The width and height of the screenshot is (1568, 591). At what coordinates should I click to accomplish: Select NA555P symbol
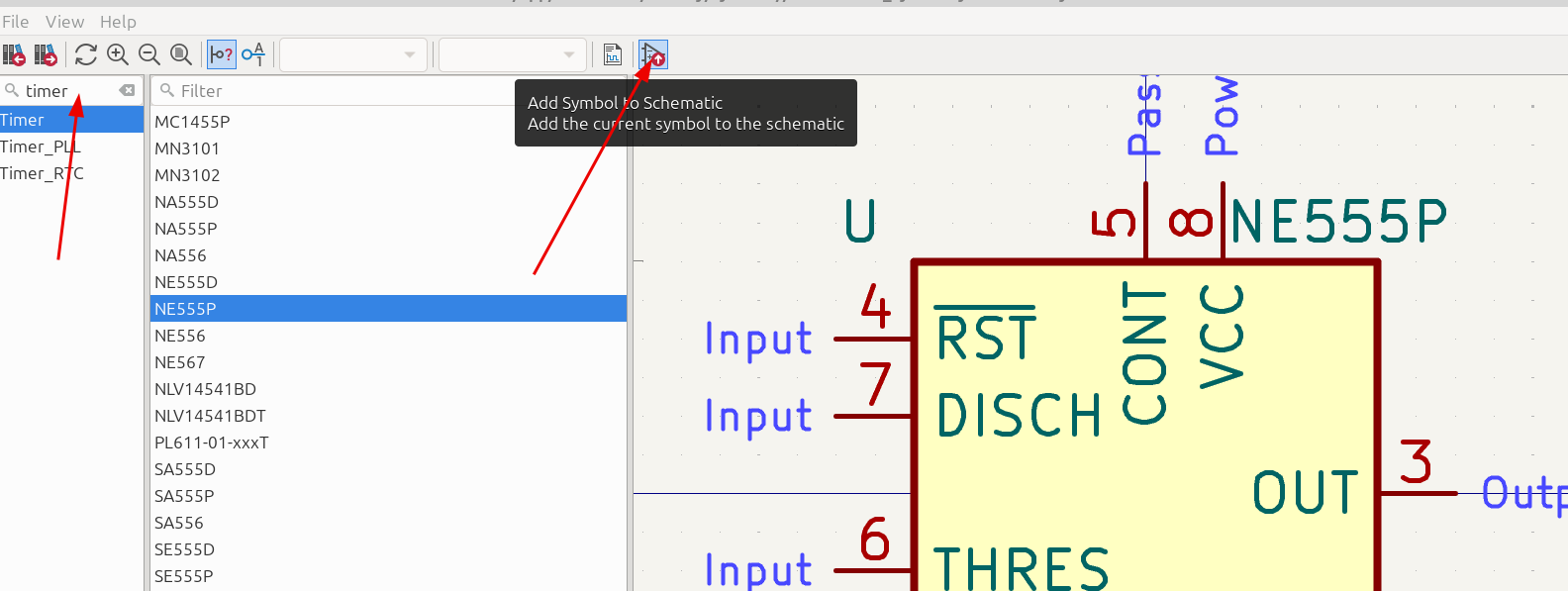pos(388,229)
